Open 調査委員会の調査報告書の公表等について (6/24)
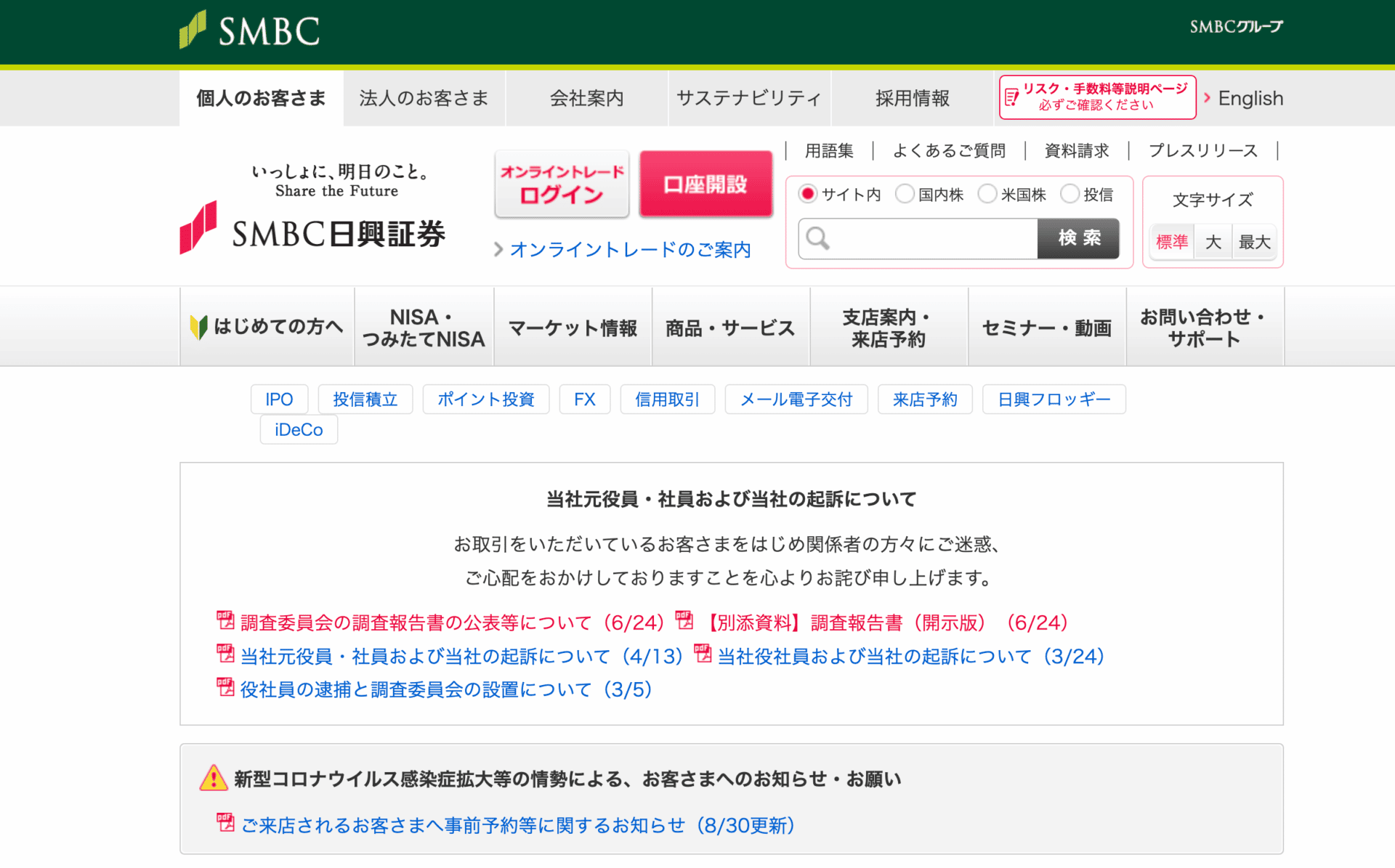Image resolution: width=1395 pixels, height=868 pixels. 452,622
